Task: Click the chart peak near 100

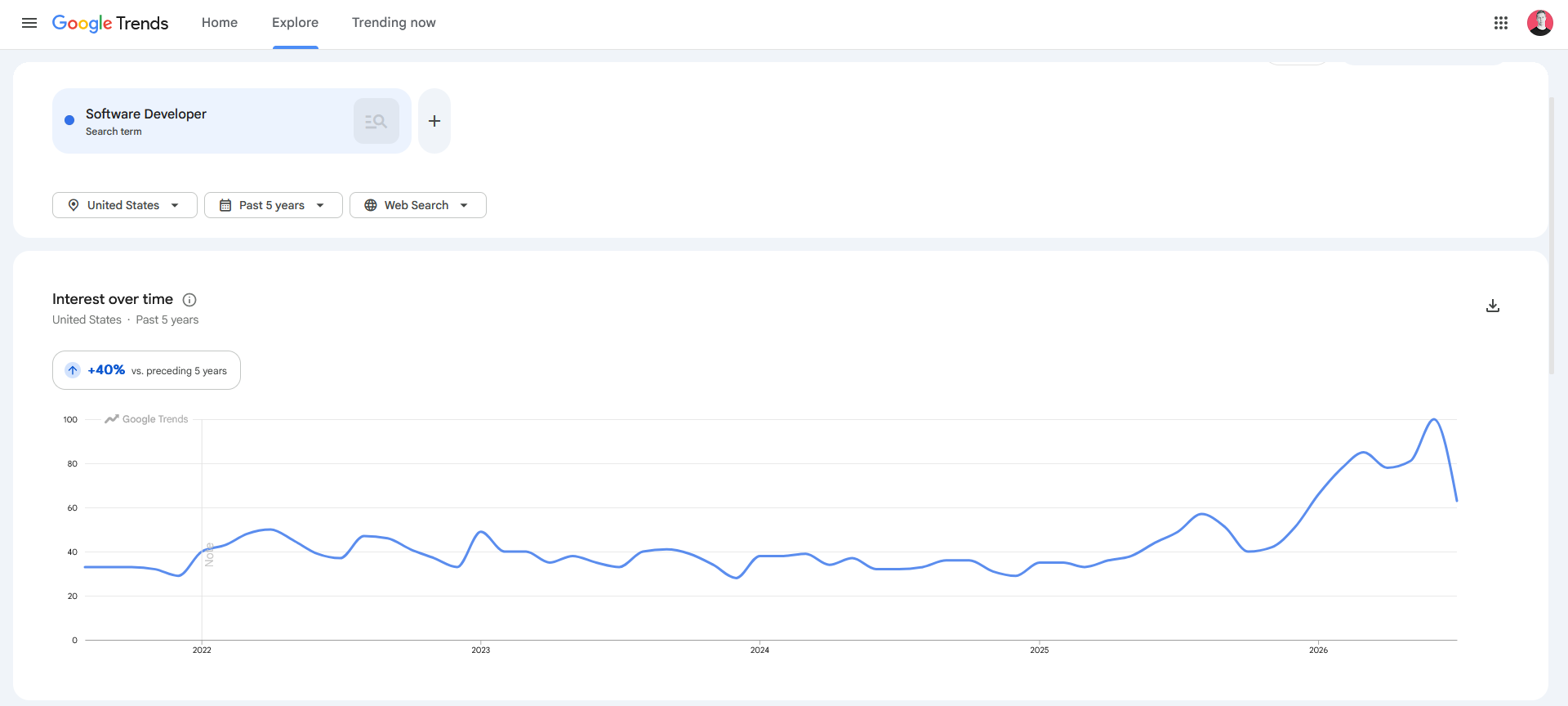Action: tap(1434, 420)
